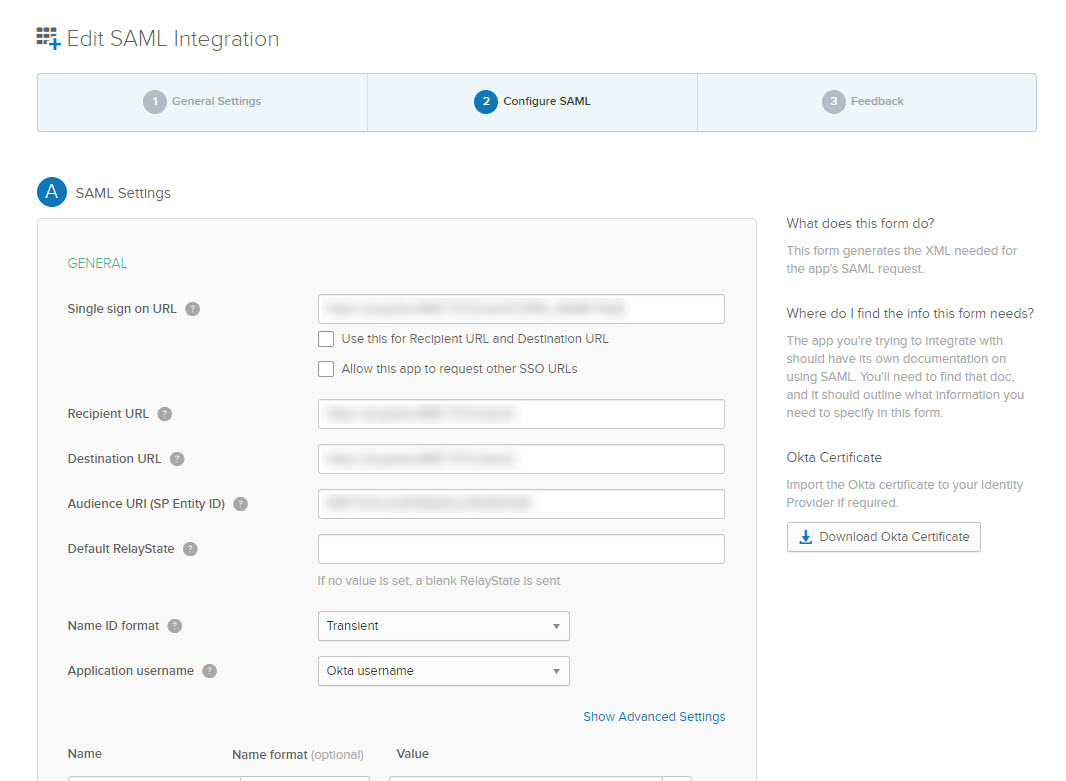Screen dimensions: 1066x781
Task: Select the Configure SAML step
Action: point(533,102)
